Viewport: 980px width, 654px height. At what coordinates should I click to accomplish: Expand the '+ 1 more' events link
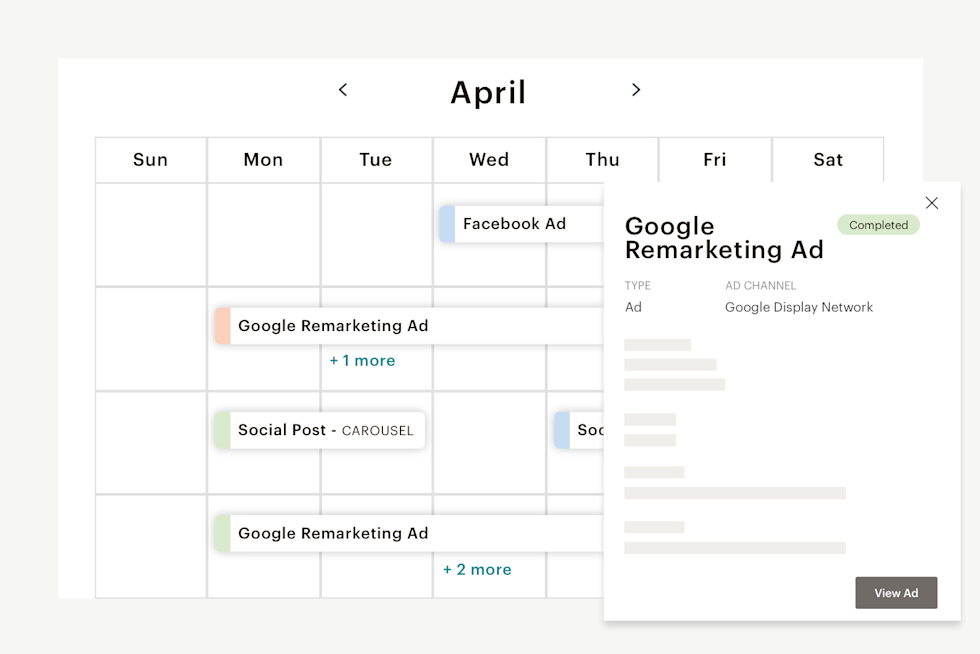point(362,361)
